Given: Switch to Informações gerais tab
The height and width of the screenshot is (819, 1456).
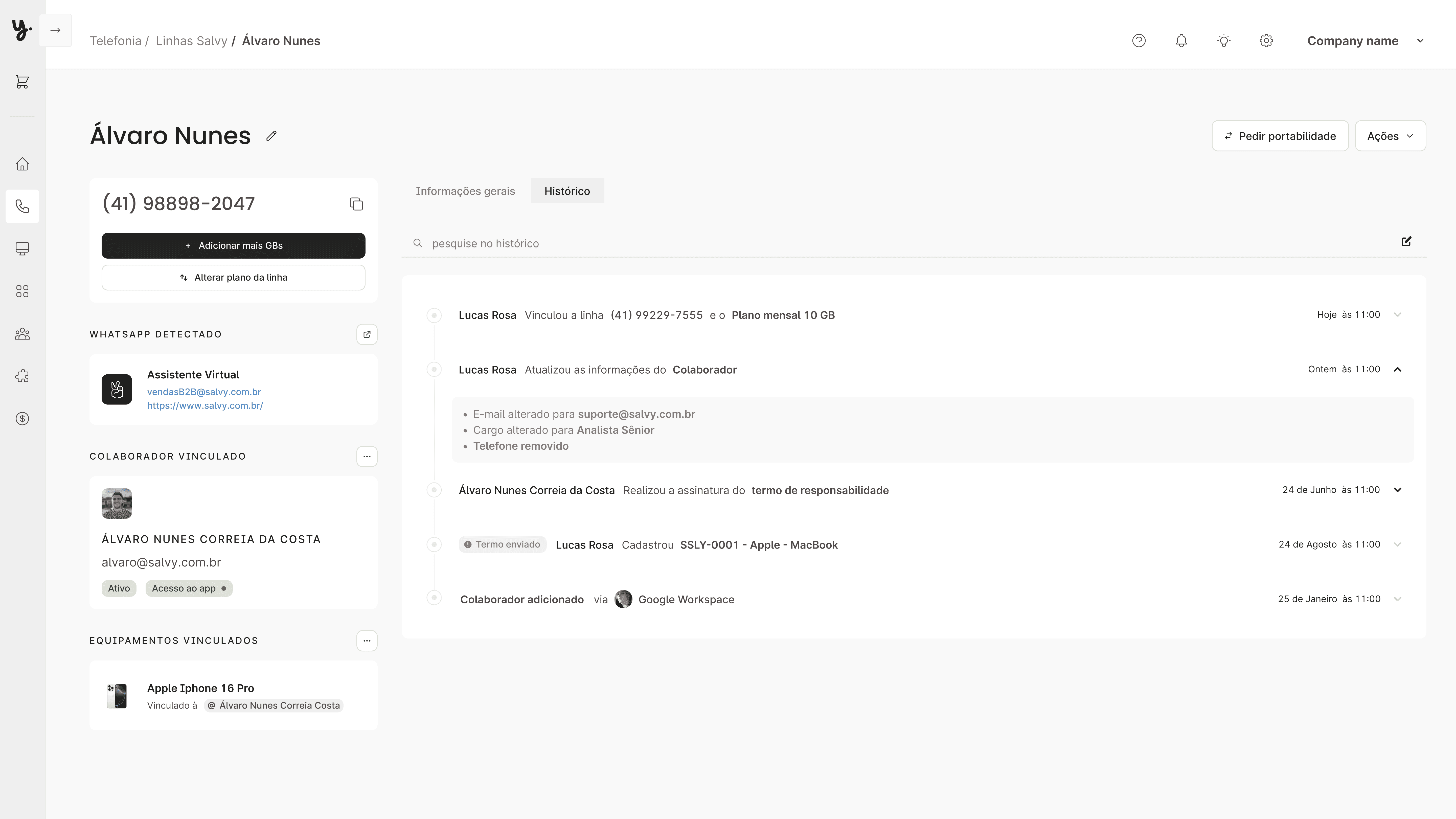Looking at the screenshot, I should (465, 191).
